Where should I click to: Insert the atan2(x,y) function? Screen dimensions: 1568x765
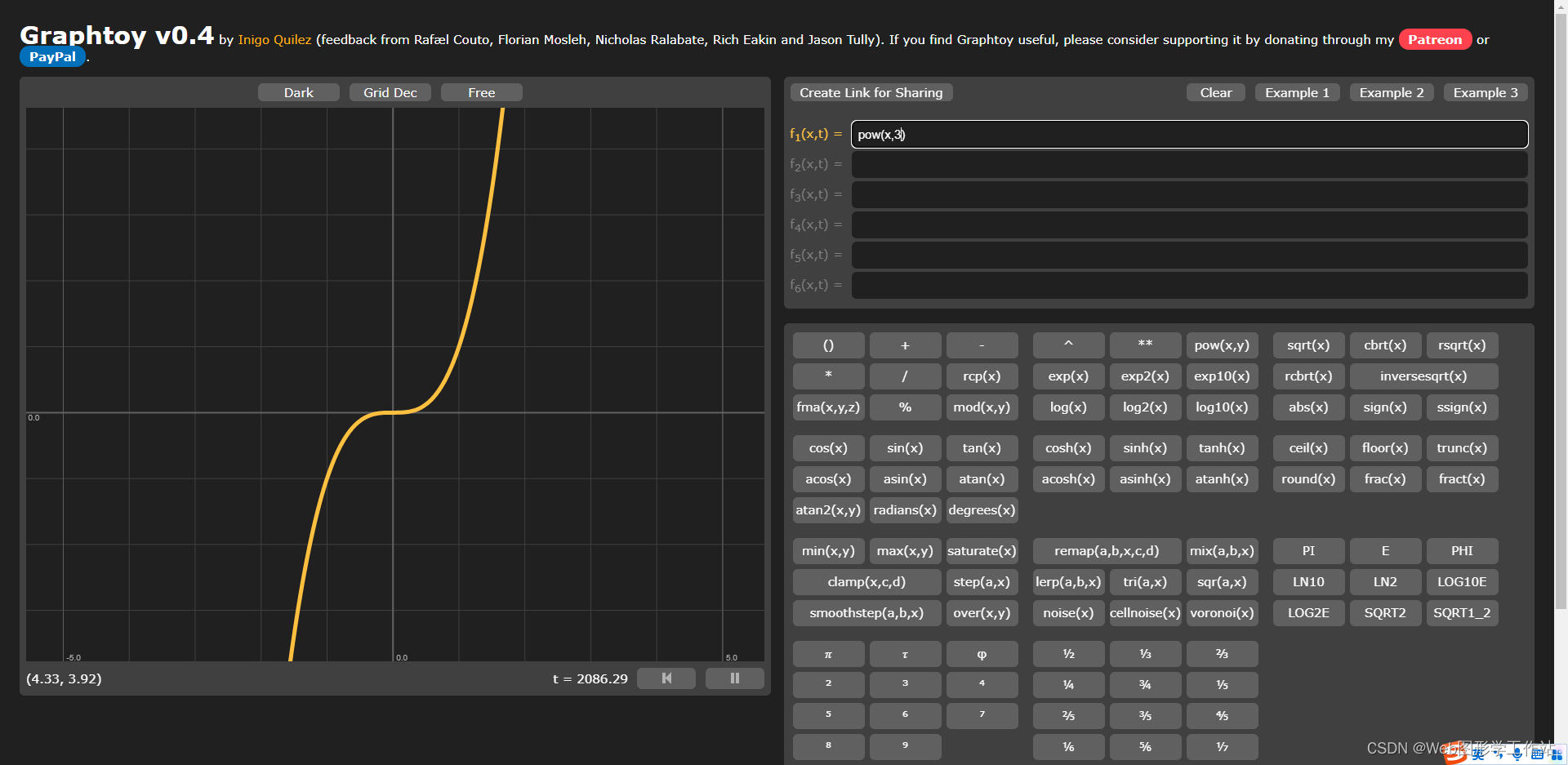pos(828,510)
